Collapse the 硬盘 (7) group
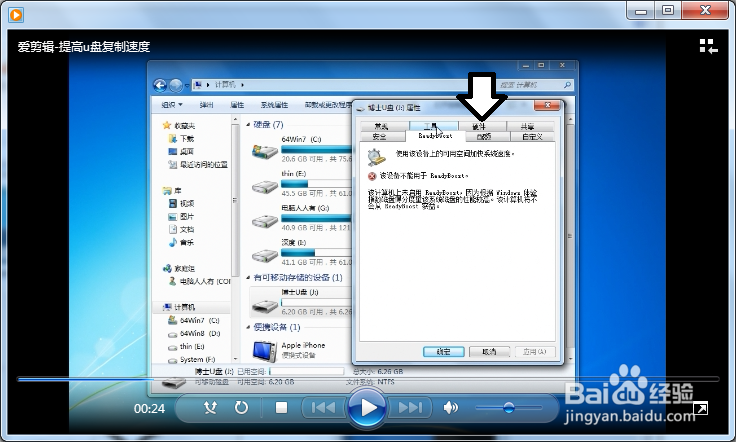736x442 pixels. [x=248, y=124]
